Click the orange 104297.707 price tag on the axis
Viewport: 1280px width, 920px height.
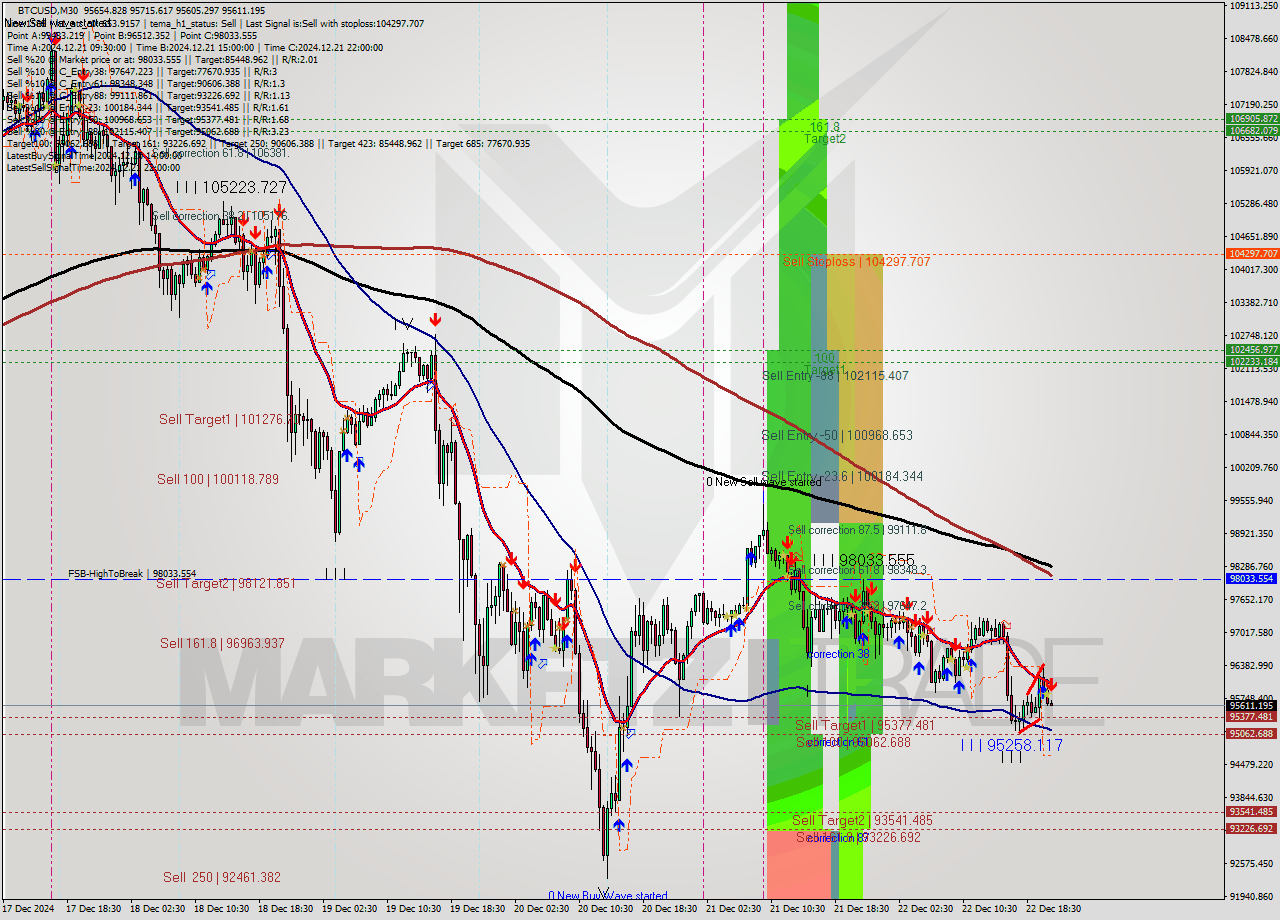(1253, 254)
